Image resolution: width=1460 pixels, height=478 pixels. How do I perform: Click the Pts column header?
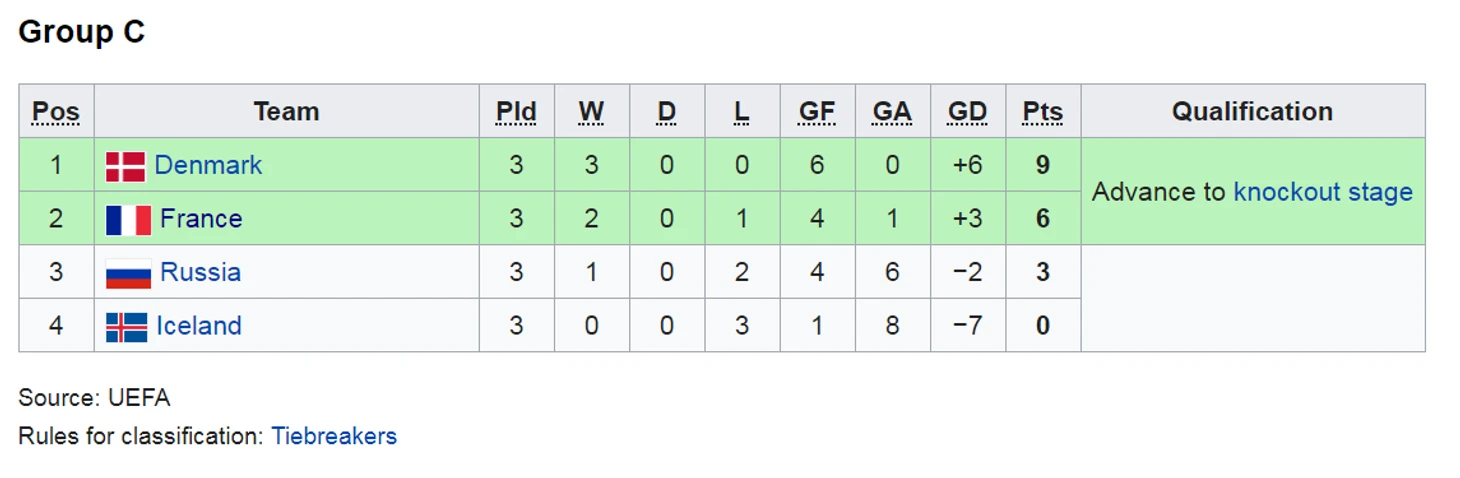[x=1043, y=112]
